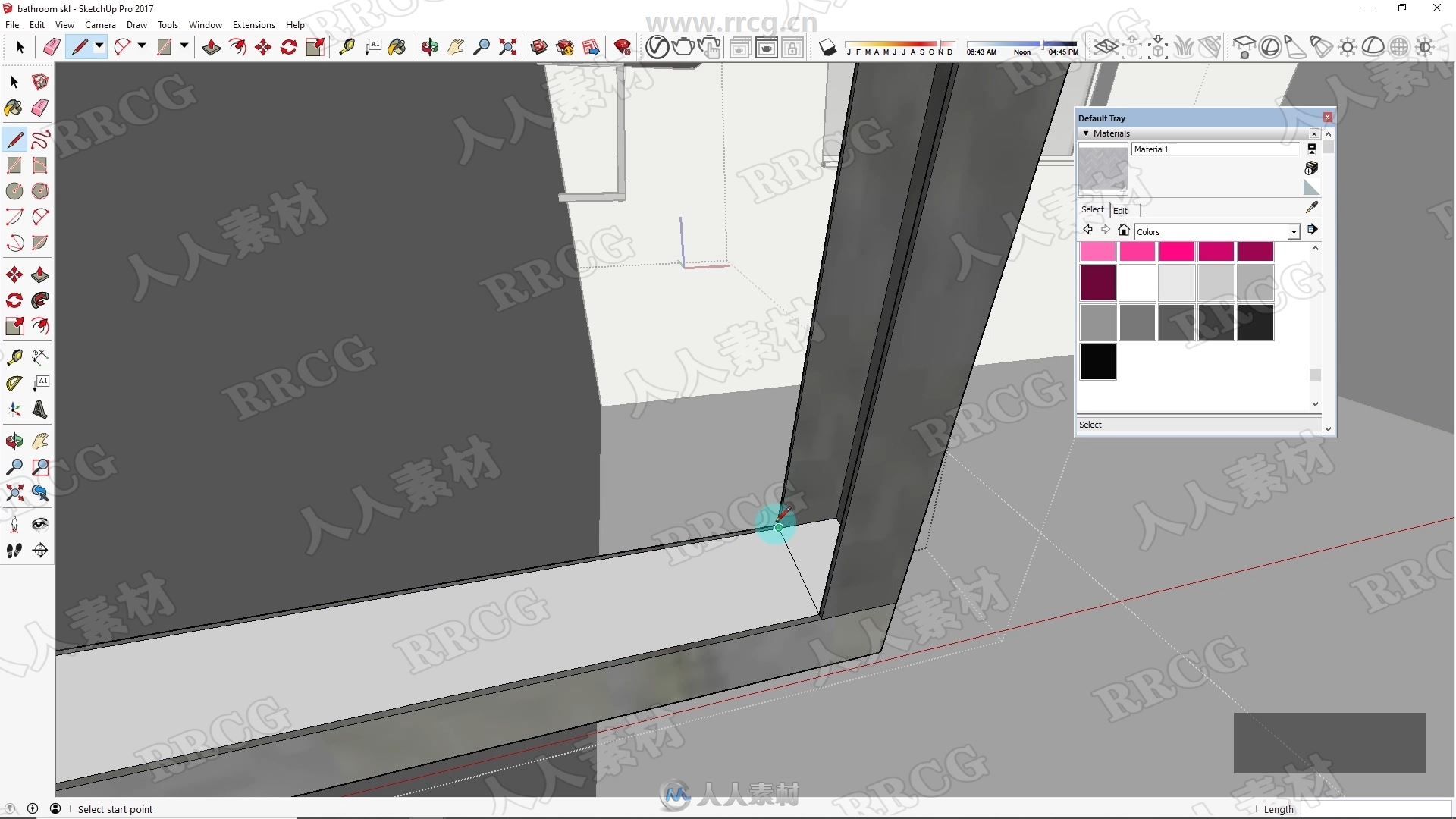Viewport: 1456px width, 819px height.
Task: Select the Line drawing tool
Action: (x=15, y=139)
